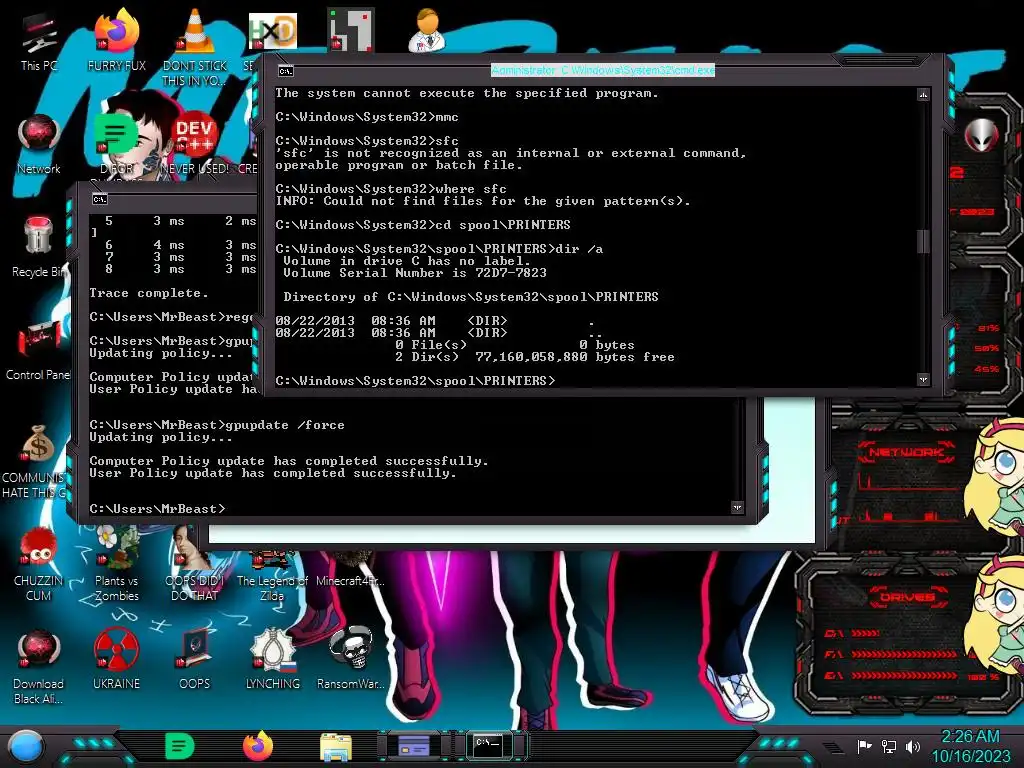Open the OOPS DID I DO THAT shortcut
This screenshot has width=1024, height=768.
[195, 564]
